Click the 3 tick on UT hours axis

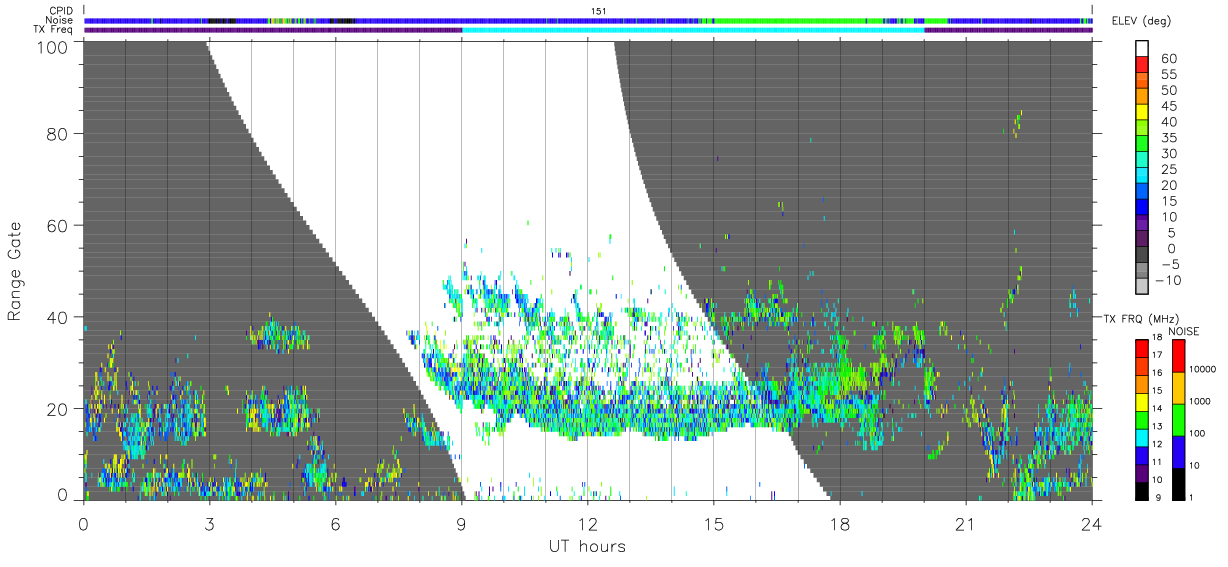pos(209,524)
